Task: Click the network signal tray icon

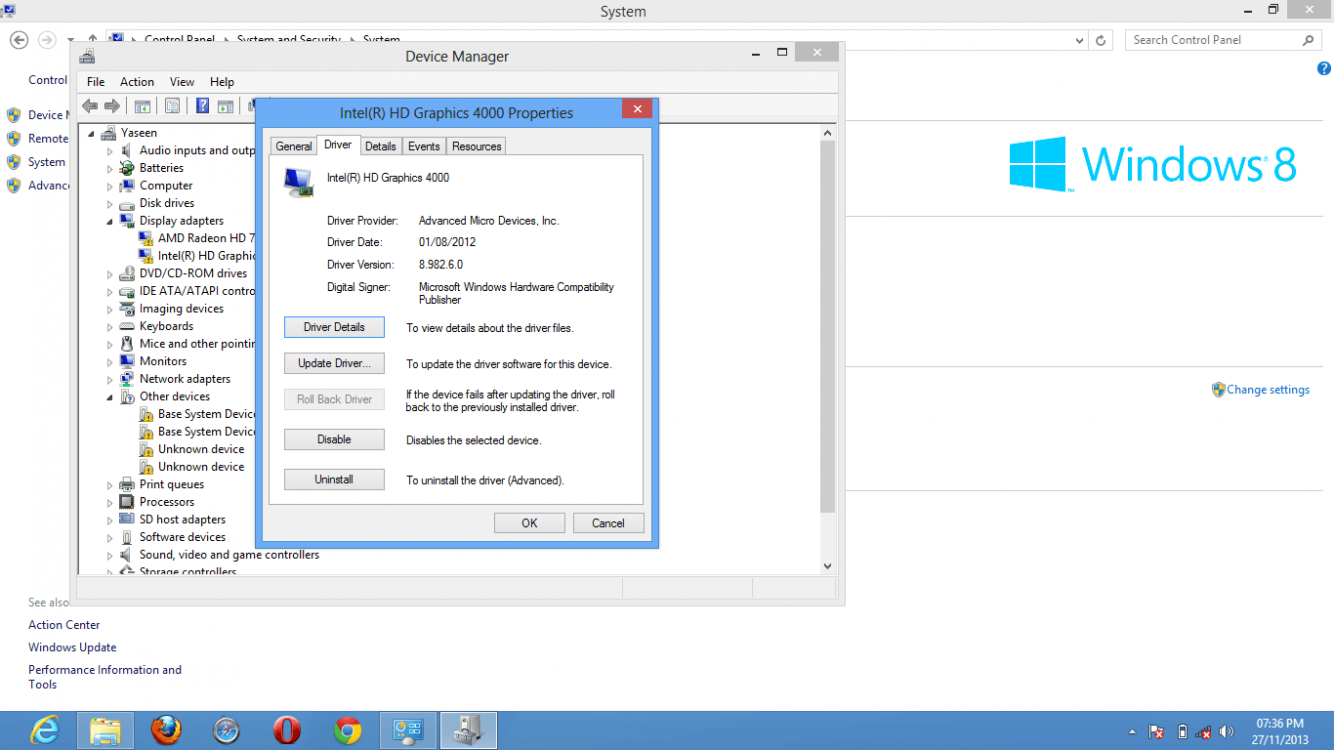Action: 1204,732
